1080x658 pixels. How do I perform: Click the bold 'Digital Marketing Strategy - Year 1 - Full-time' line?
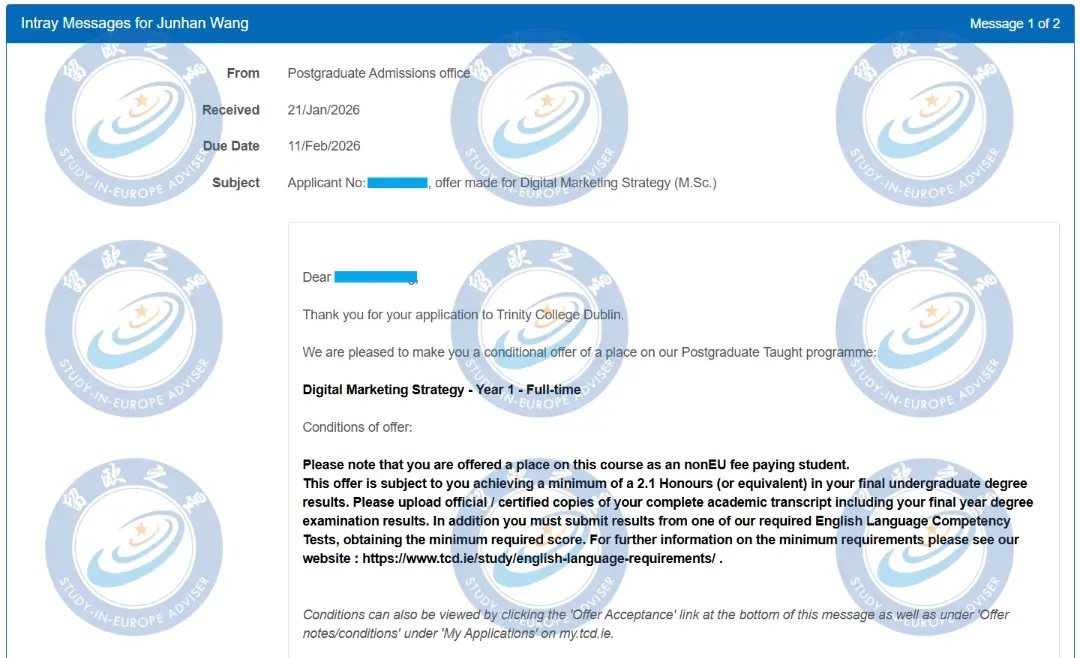(442, 390)
